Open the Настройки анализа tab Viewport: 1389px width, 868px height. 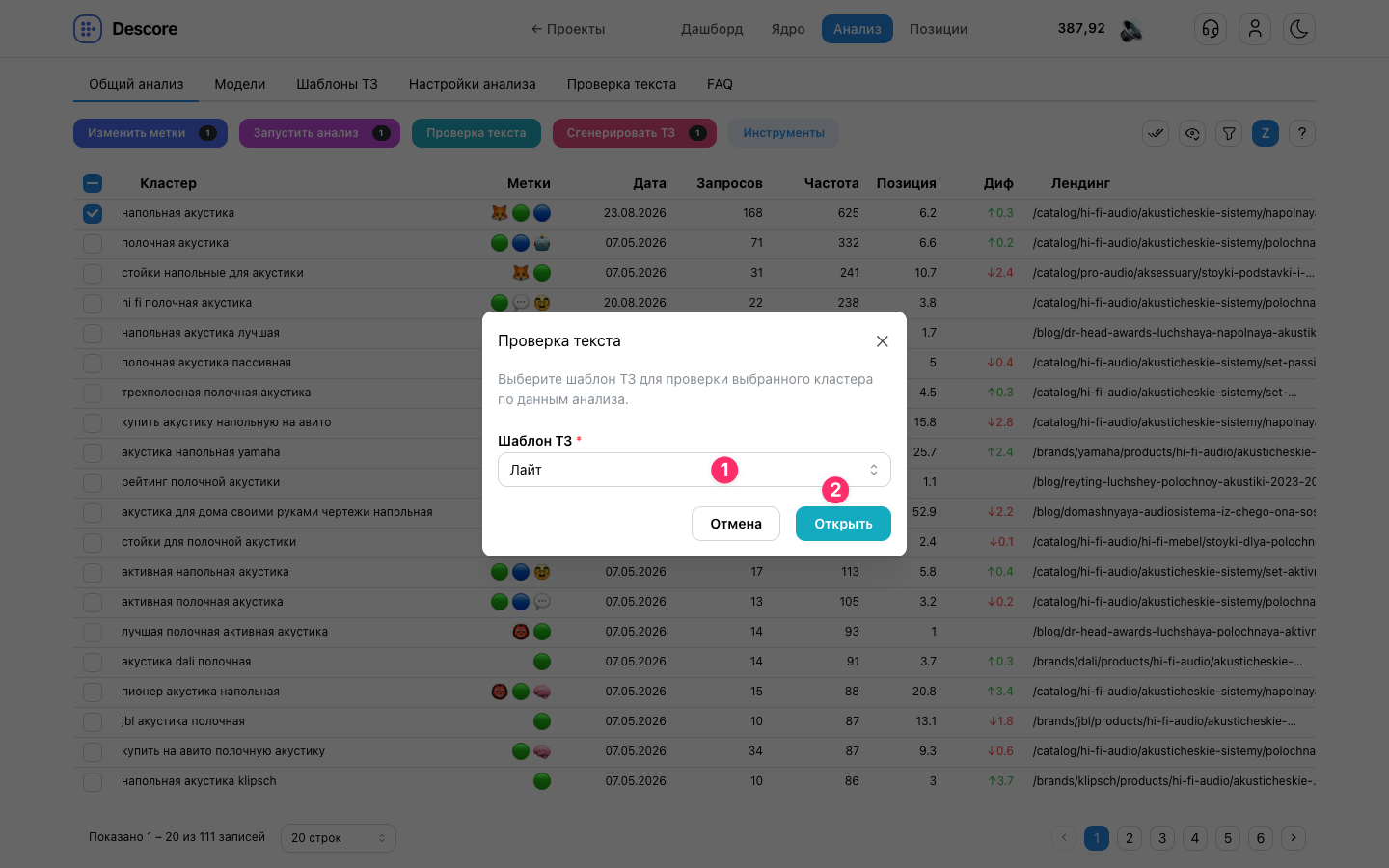473,84
